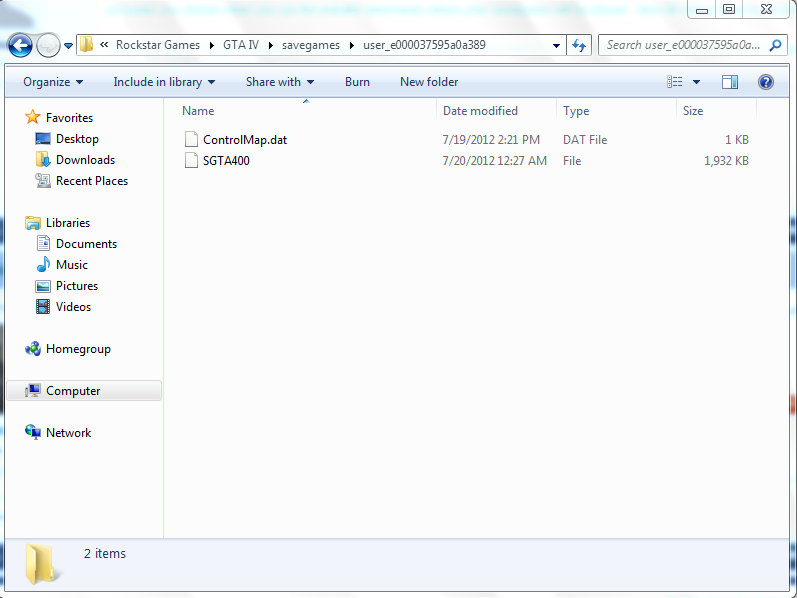Expand arrow after GTA IV breadcrumb
Viewport: 797px width, 598px height.
point(270,45)
